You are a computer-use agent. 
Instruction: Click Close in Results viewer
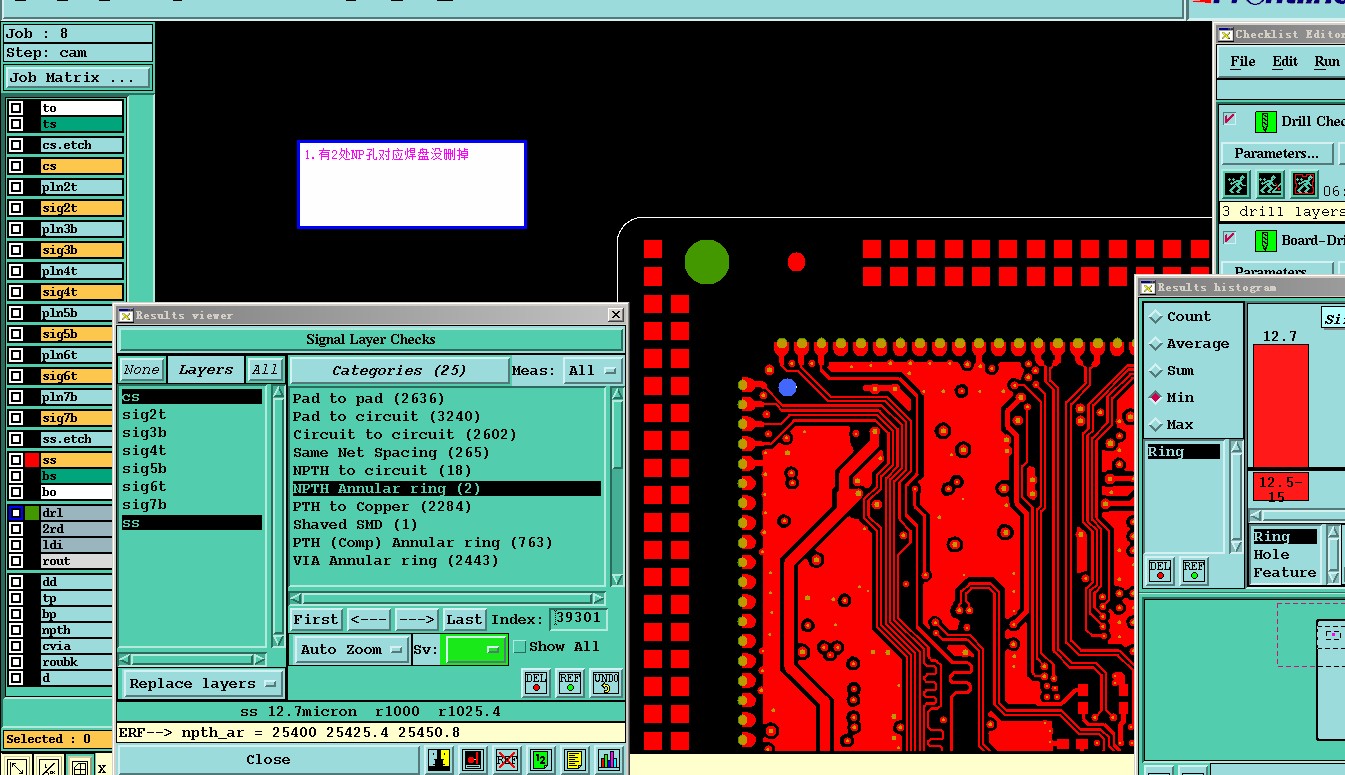click(268, 760)
